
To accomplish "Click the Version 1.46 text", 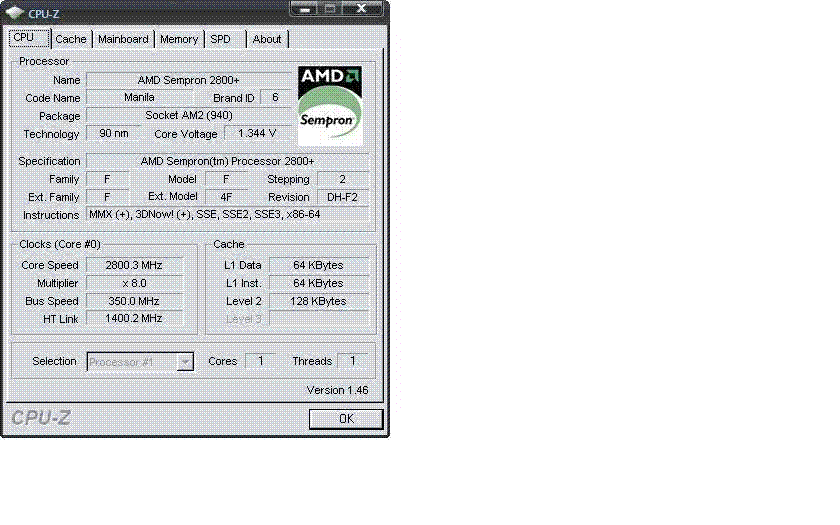I will coord(338,390).
